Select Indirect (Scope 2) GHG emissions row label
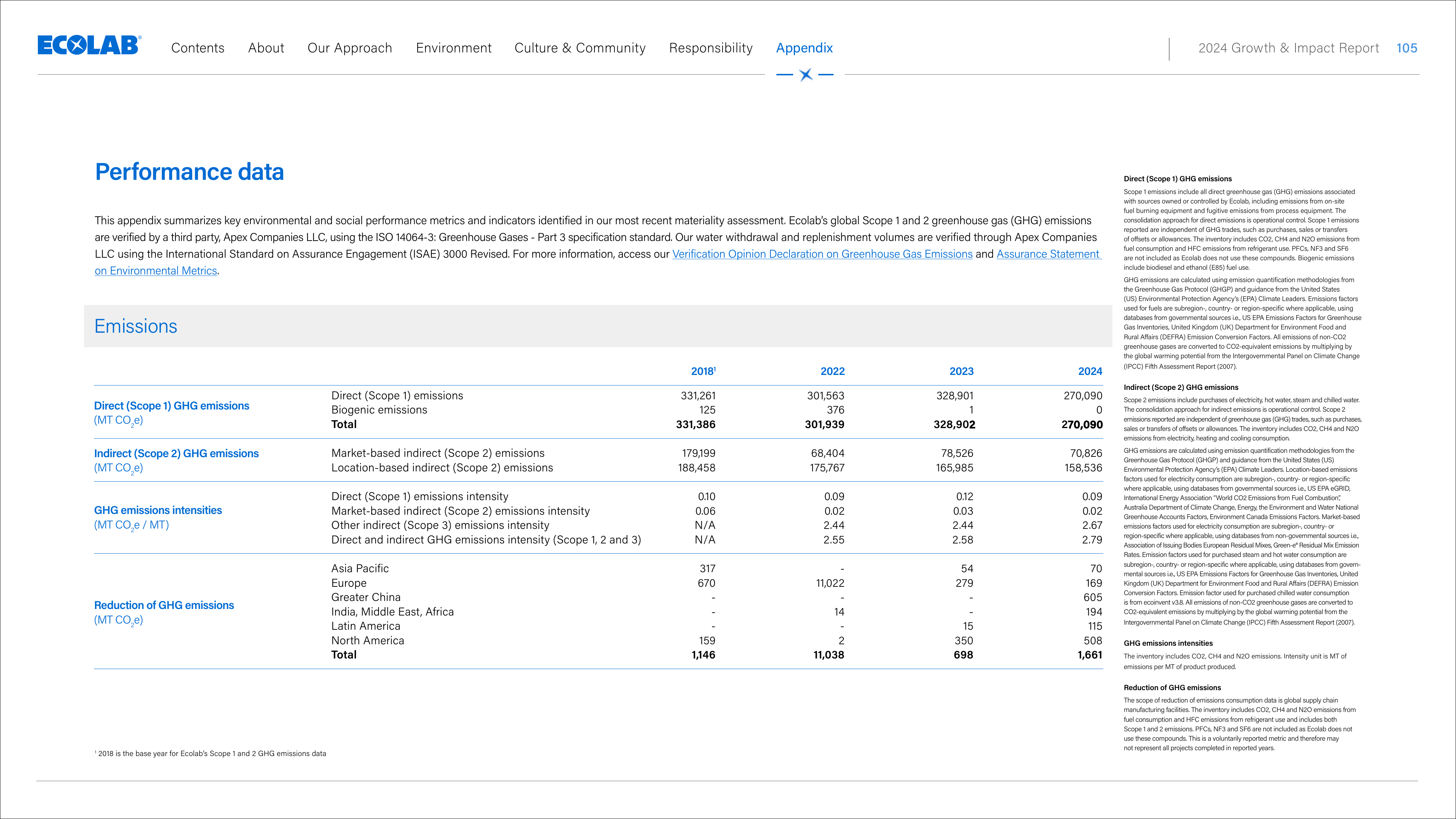 [176, 453]
